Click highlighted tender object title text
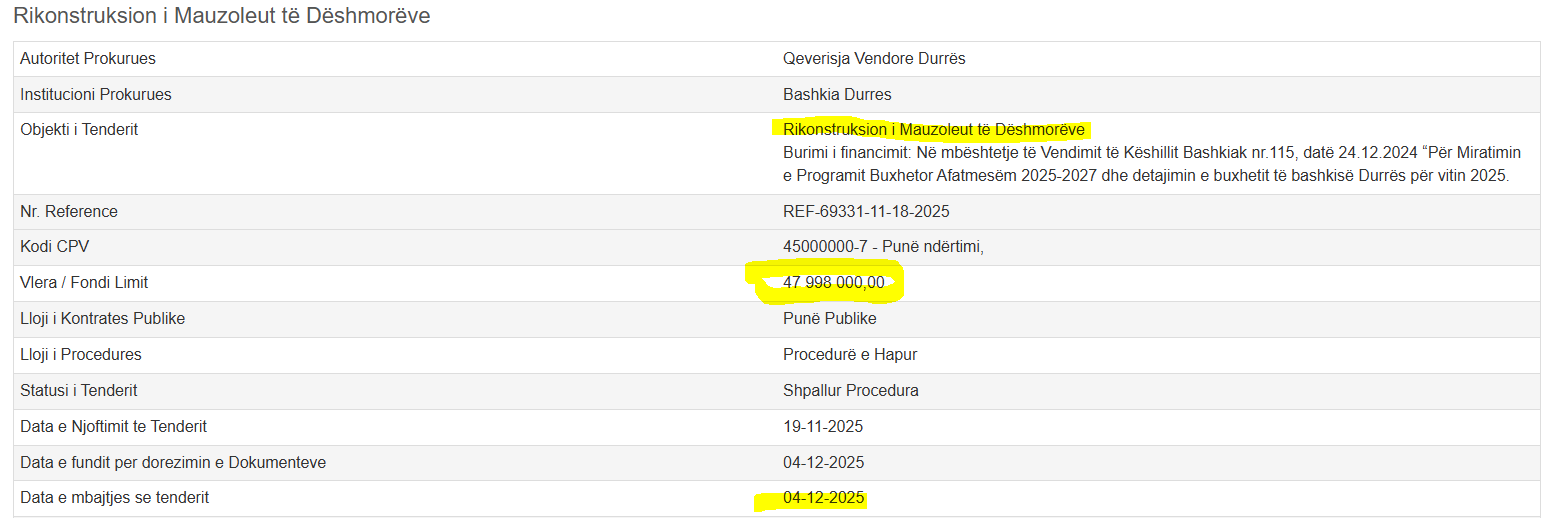1553x518 pixels. point(933,130)
